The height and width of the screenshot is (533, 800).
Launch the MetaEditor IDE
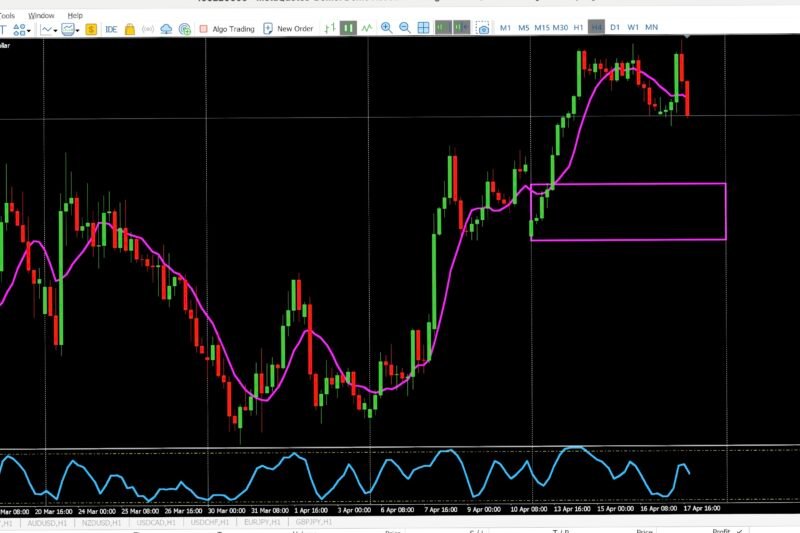tap(111, 29)
